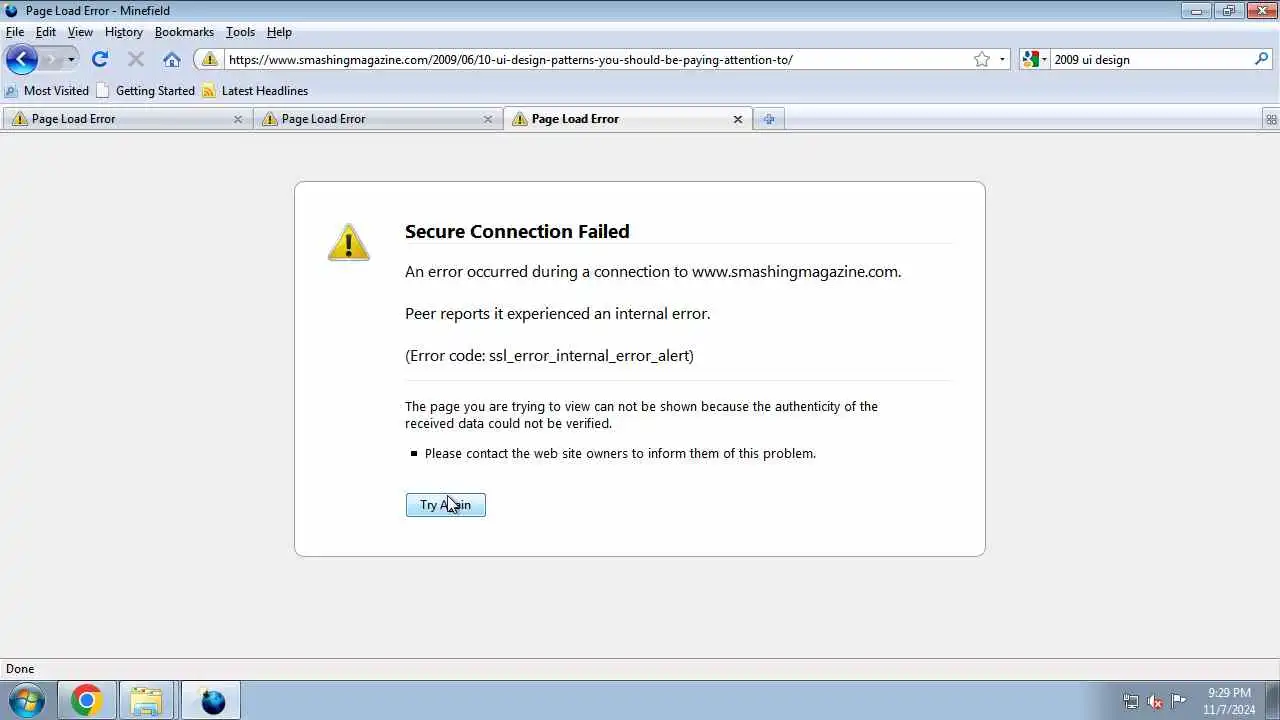Click the volume muted tray icon
1280x720 pixels.
click(x=1155, y=701)
